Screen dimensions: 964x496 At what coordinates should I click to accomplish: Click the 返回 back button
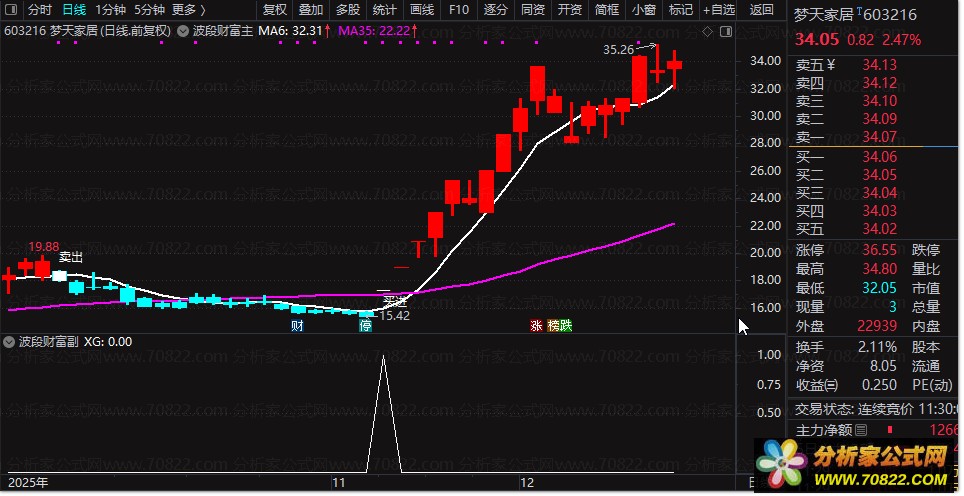tap(762, 10)
